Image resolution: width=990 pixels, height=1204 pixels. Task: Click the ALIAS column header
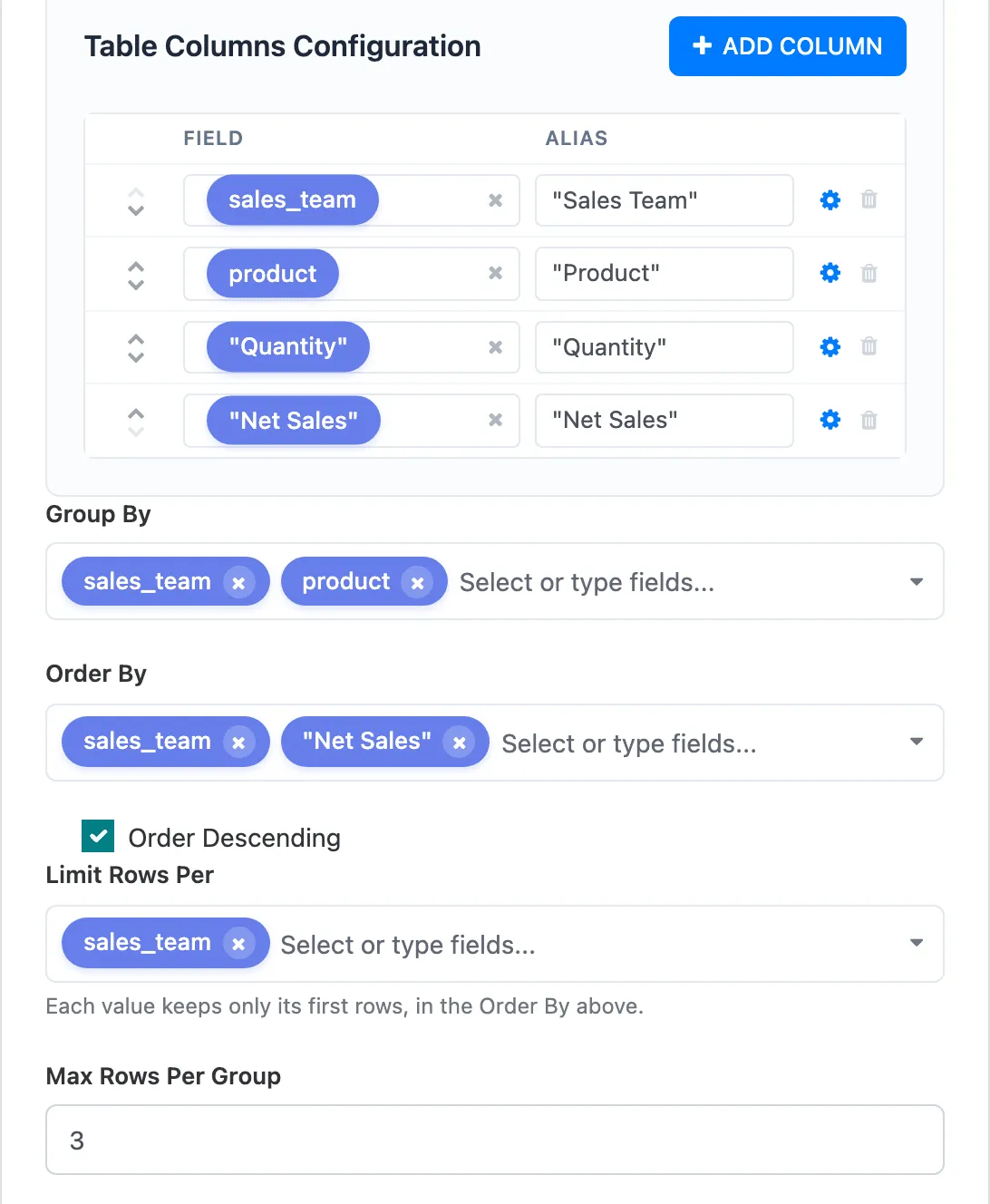[577, 138]
